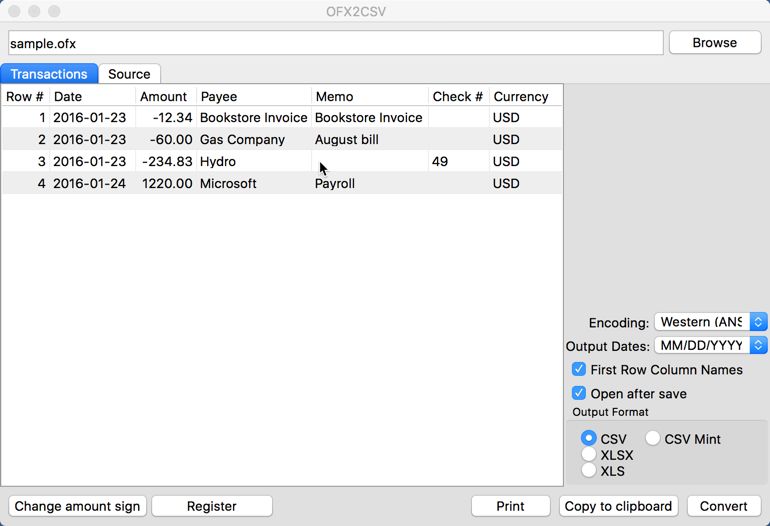Switch to the Source tab
Image resolution: width=770 pixels, height=526 pixels.
point(129,74)
